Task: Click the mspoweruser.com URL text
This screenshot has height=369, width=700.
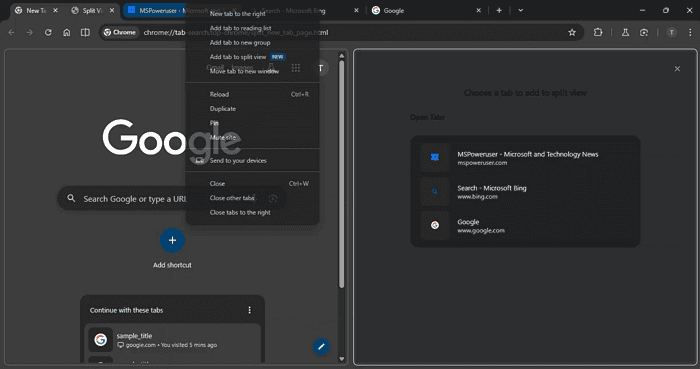Action: (482, 163)
